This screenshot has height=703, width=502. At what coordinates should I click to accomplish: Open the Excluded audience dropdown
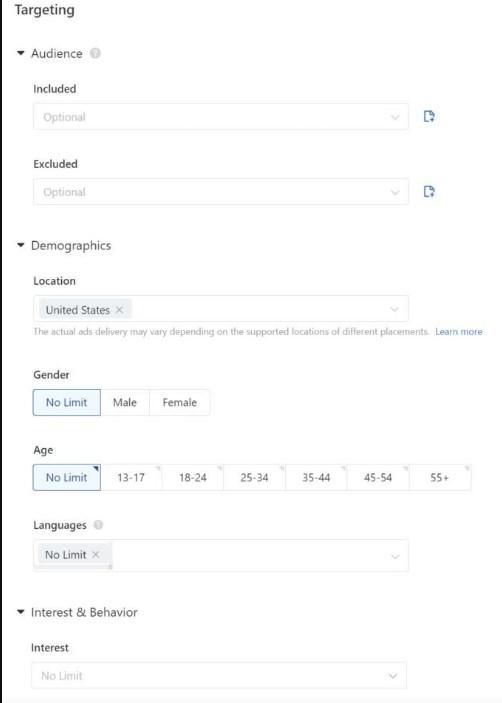pyautogui.click(x=221, y=192)
